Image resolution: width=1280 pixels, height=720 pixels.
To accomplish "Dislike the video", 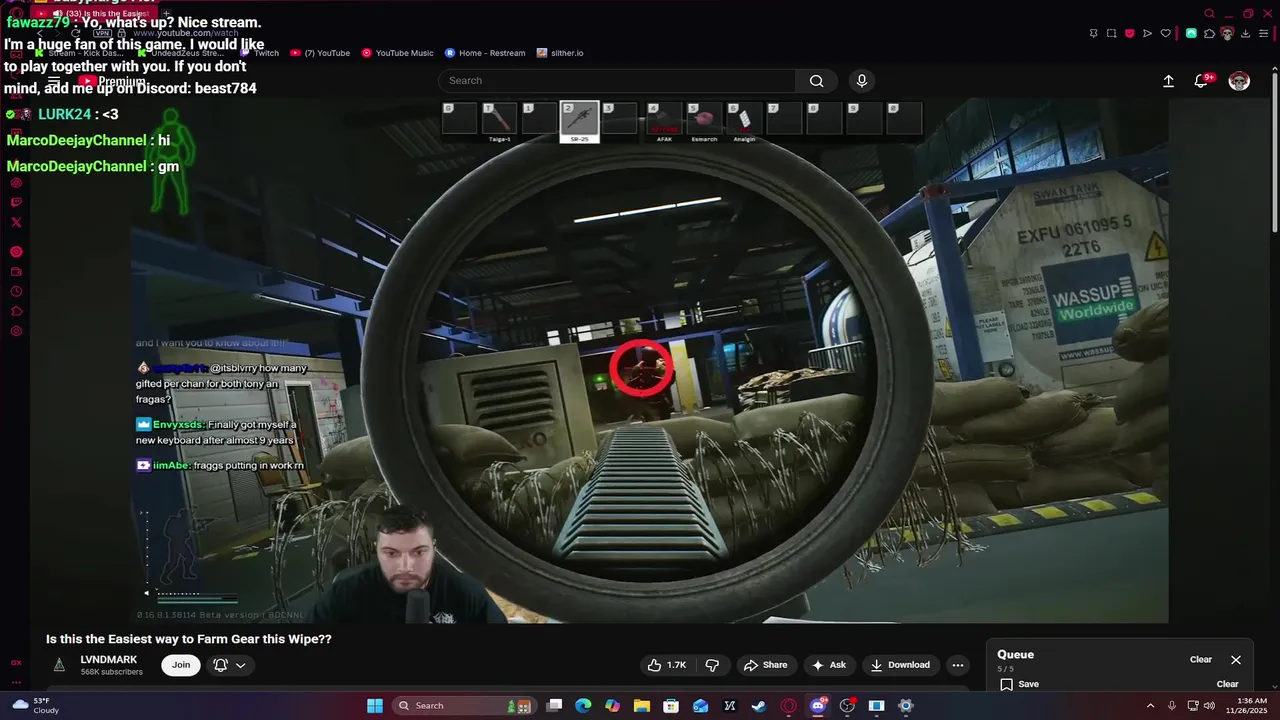I will click(x=712, y=665).
